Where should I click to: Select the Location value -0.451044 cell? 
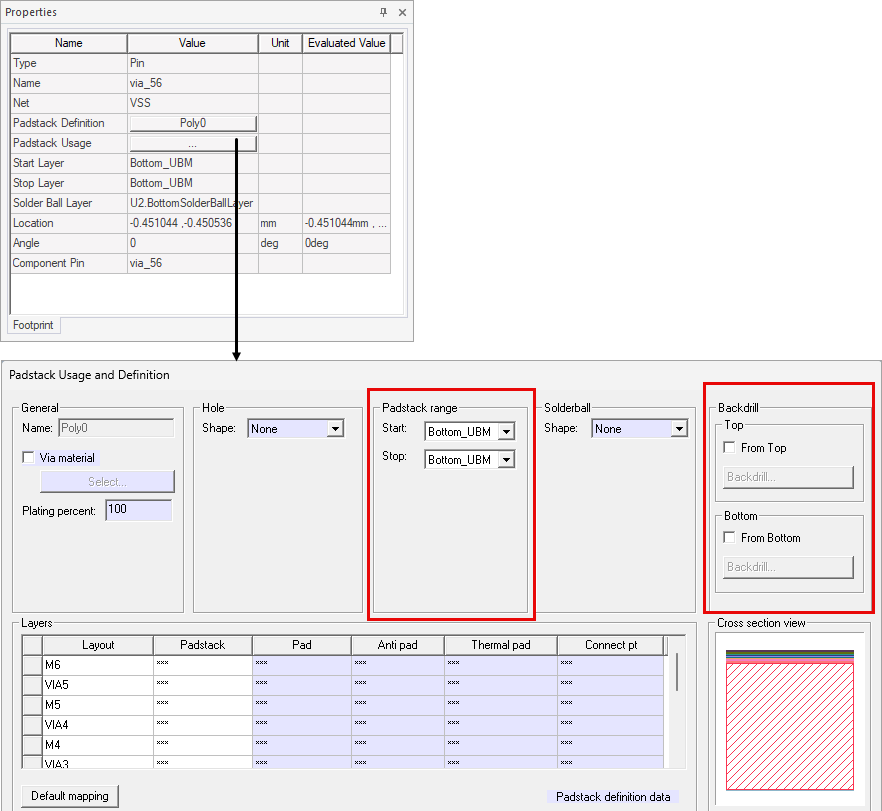pos(193,223)
